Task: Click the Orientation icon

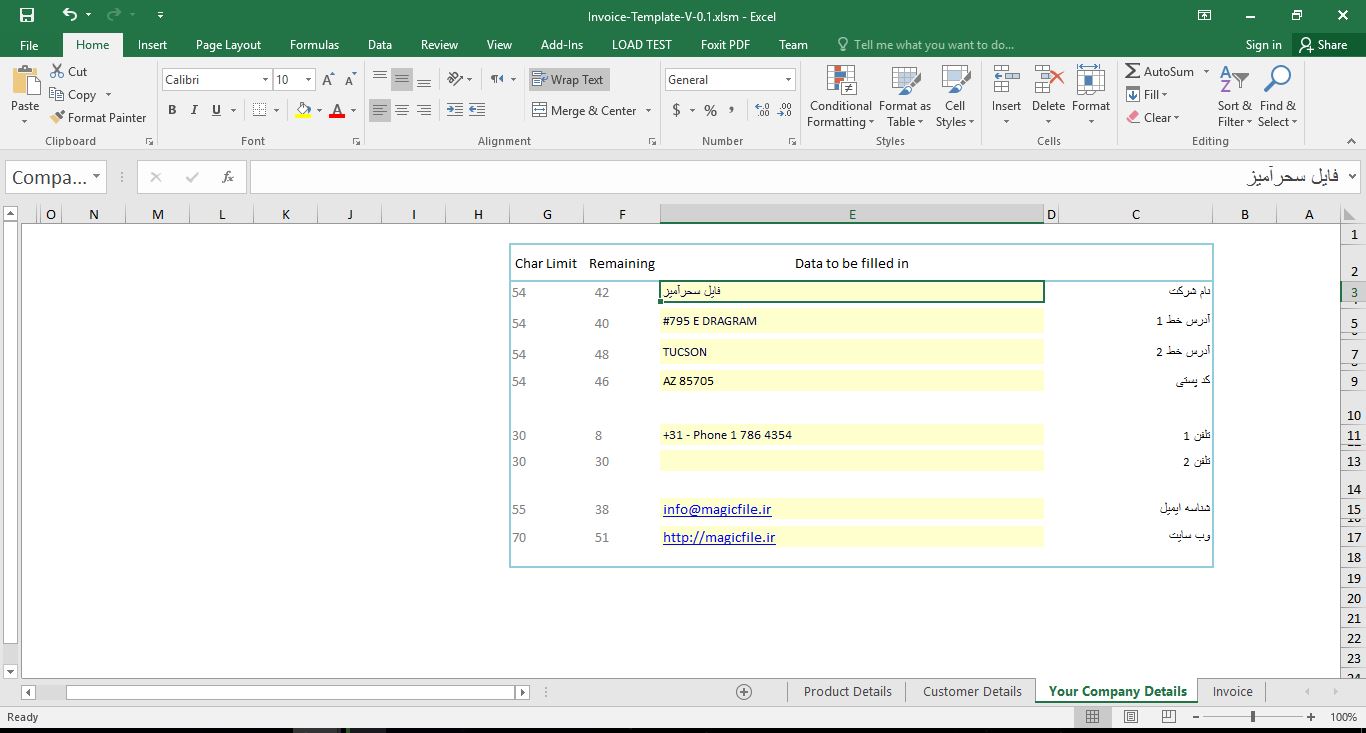Action: click(455, 79)
